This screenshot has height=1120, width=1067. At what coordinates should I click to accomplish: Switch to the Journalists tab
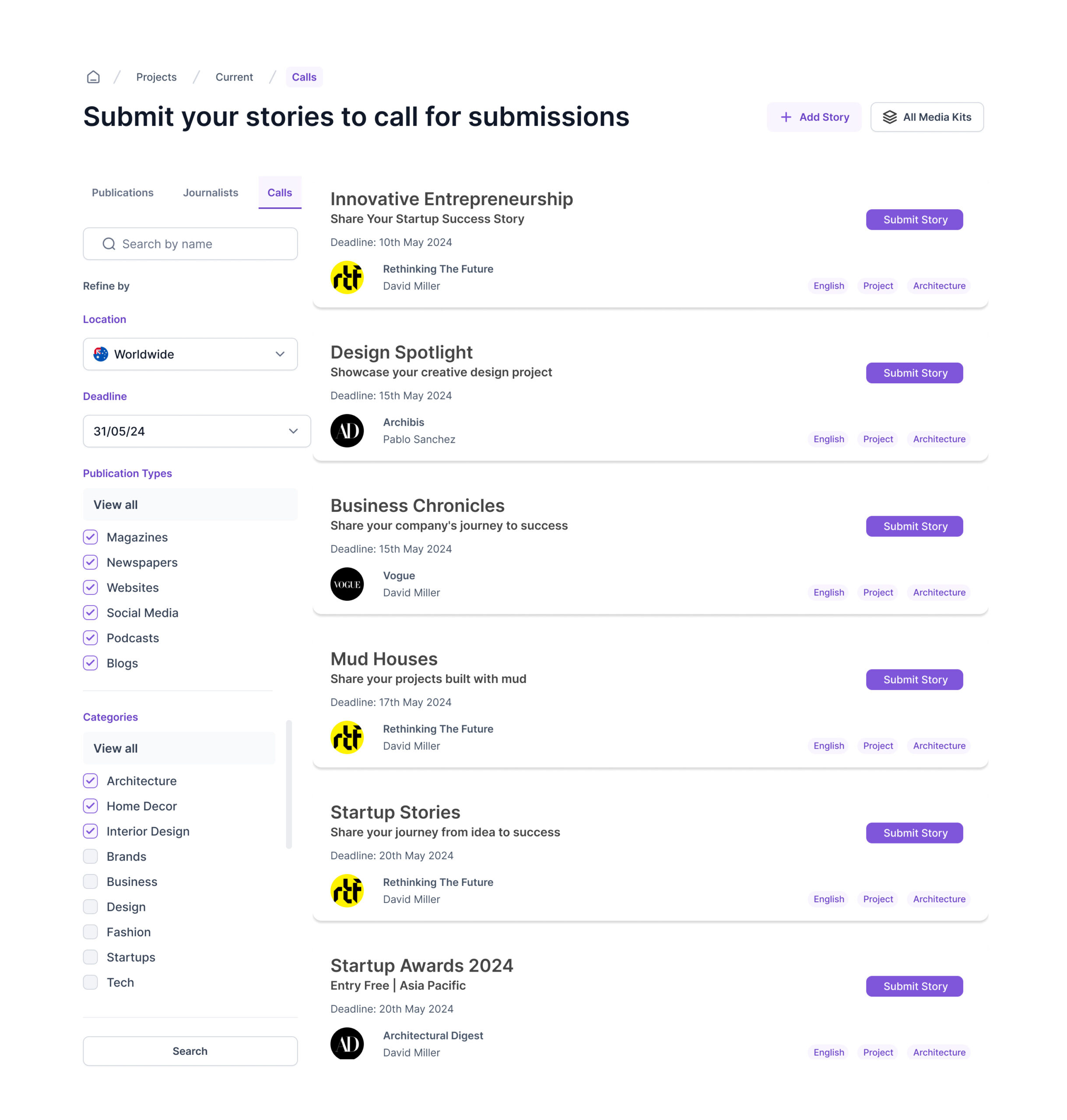tap(211, 193)
